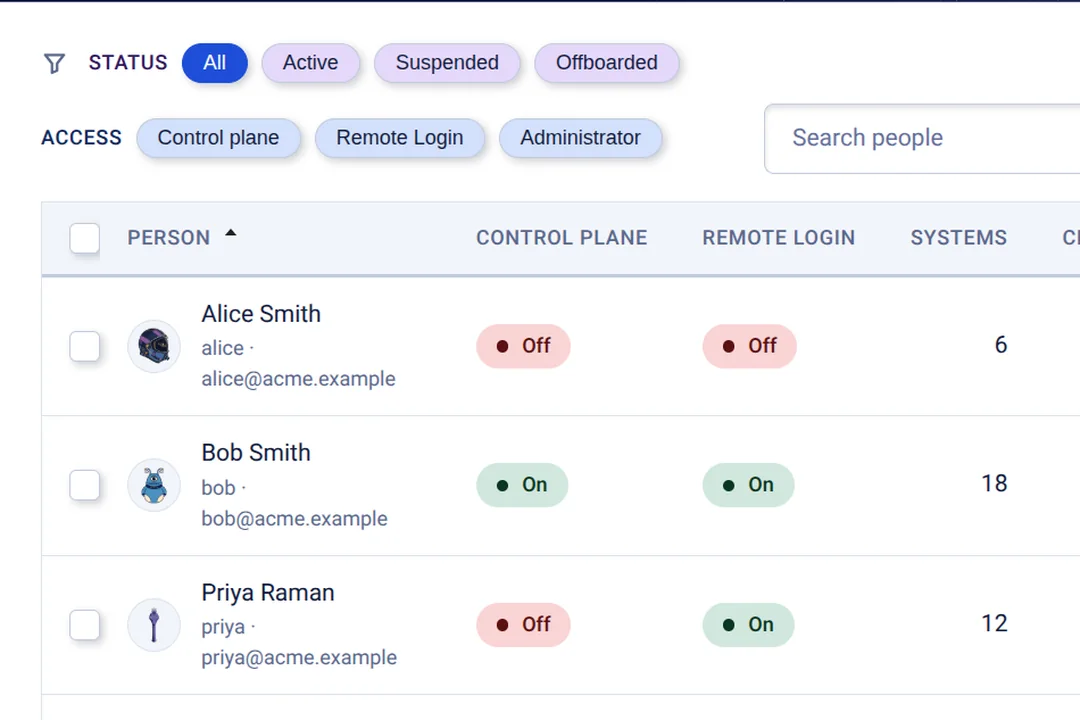Click bob@acme.example email text

click(x=294, y=519)
